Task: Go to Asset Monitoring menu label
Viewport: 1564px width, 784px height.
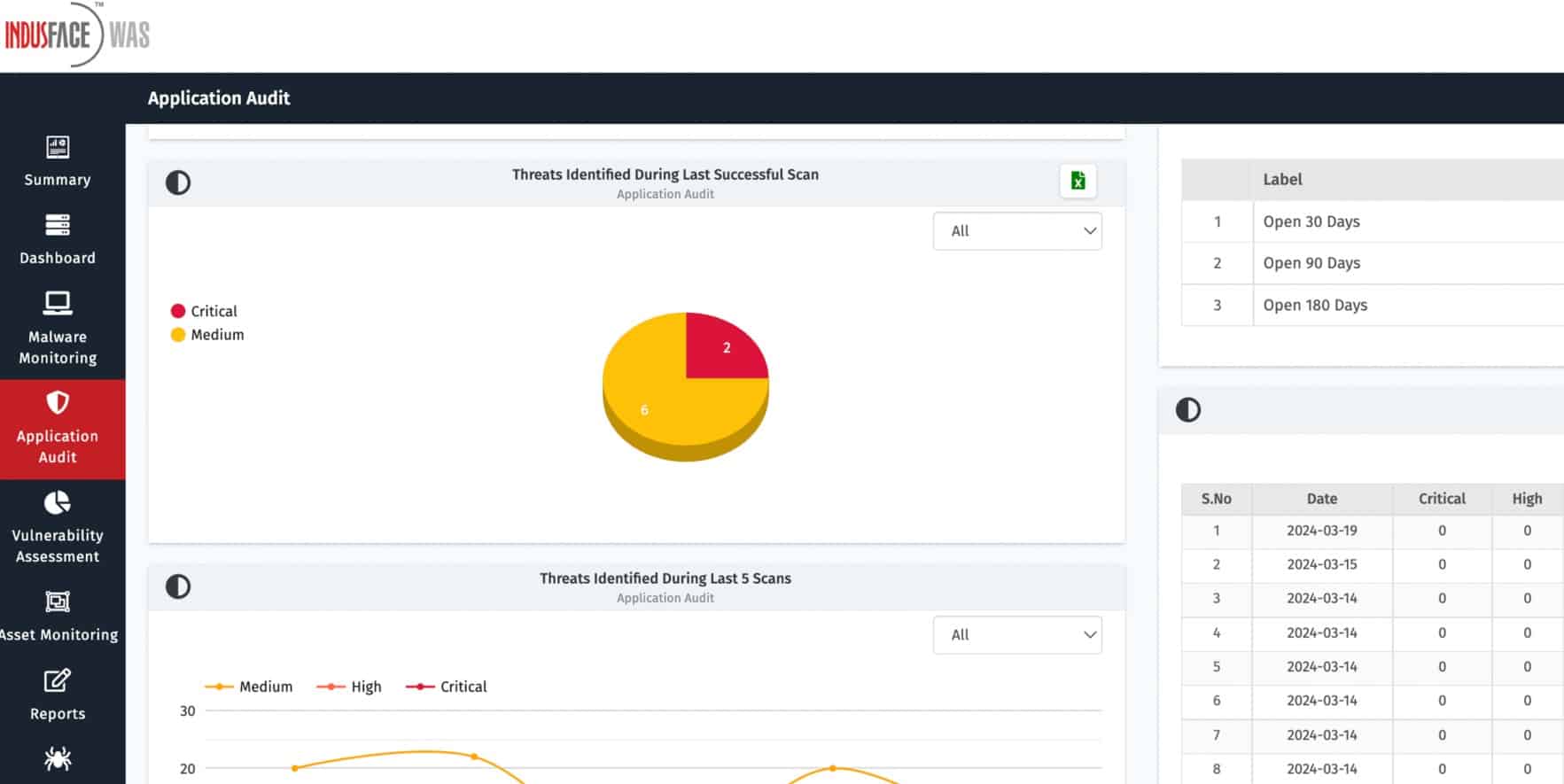Action: click(x=59, y=635)
